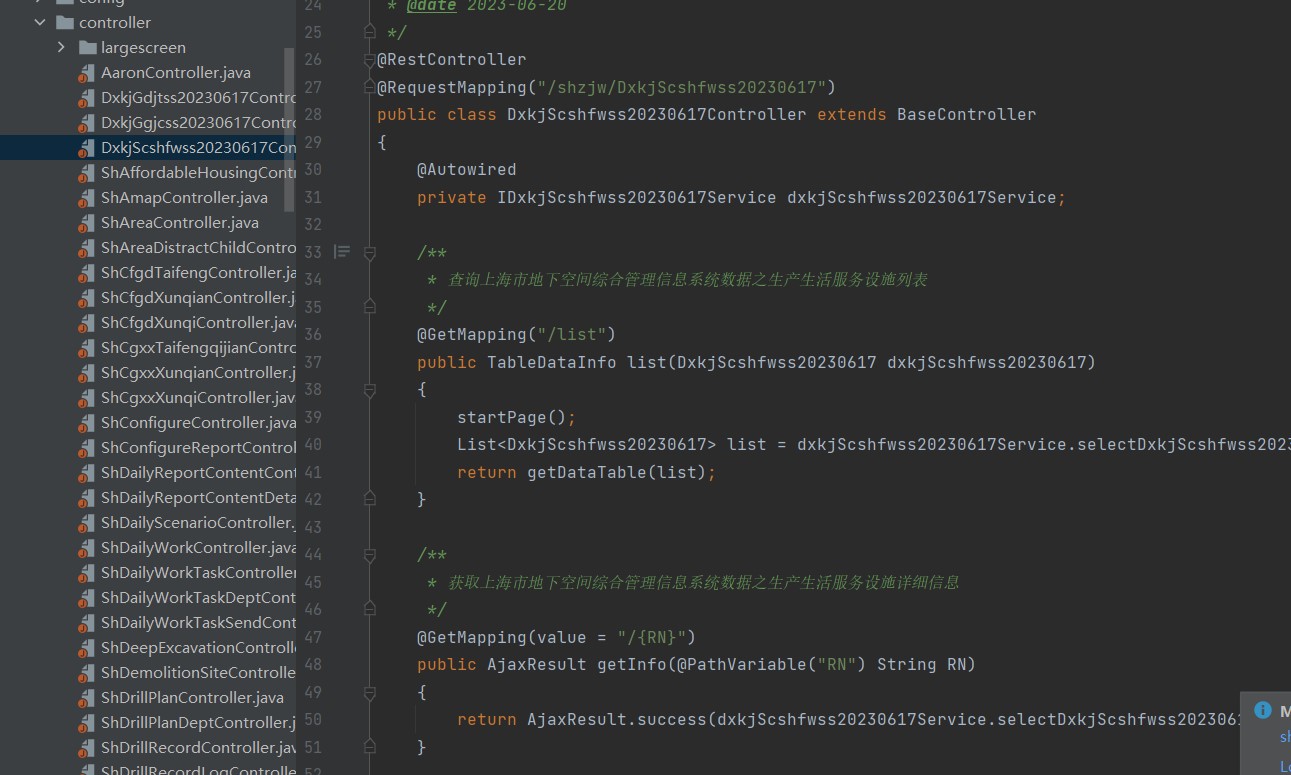Open ShDailyWorkTaskSendController file

[198, 622]
